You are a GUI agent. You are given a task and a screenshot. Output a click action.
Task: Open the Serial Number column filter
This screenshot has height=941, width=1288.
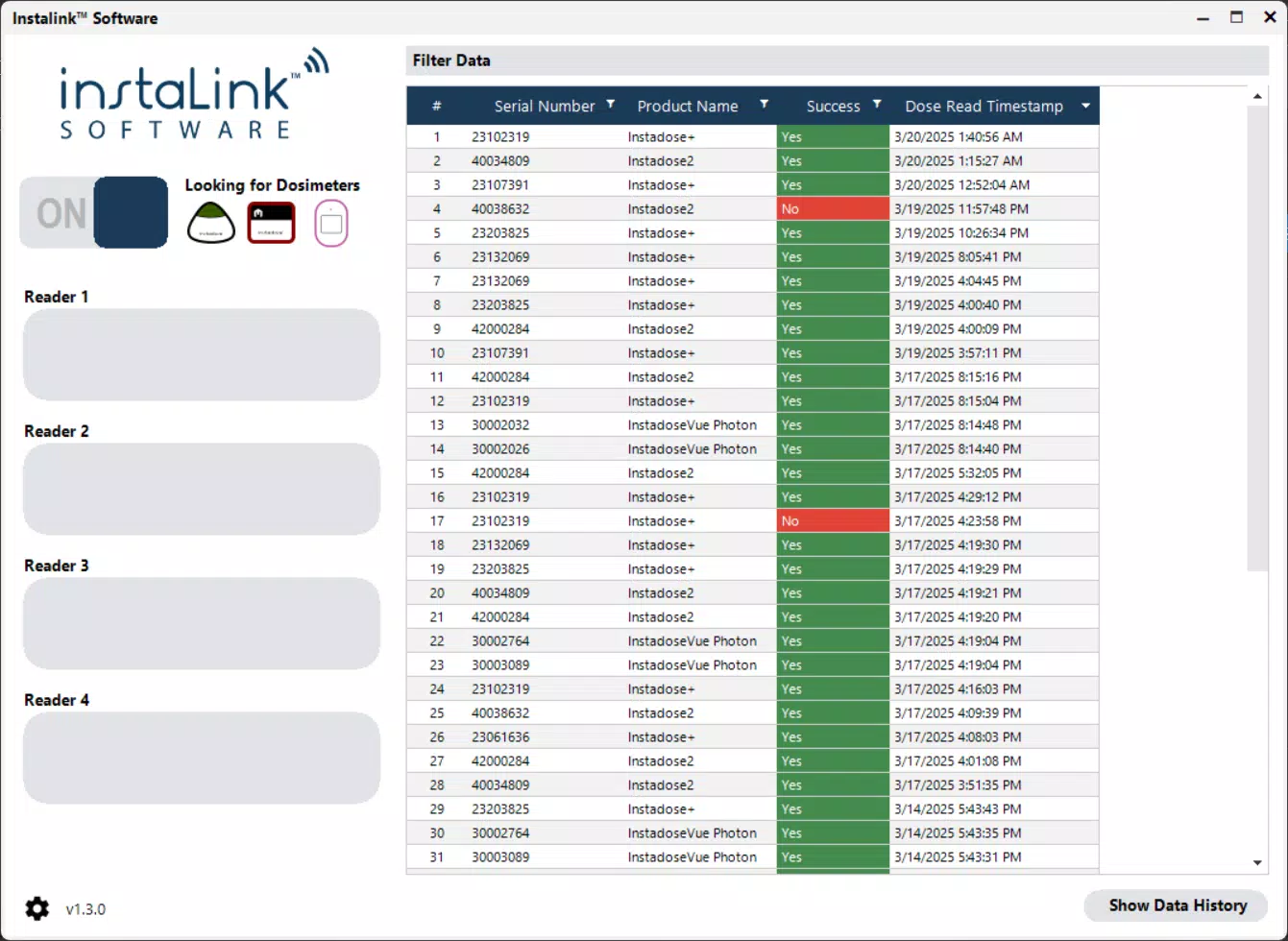pyautogui.click(x=611, y=105)
